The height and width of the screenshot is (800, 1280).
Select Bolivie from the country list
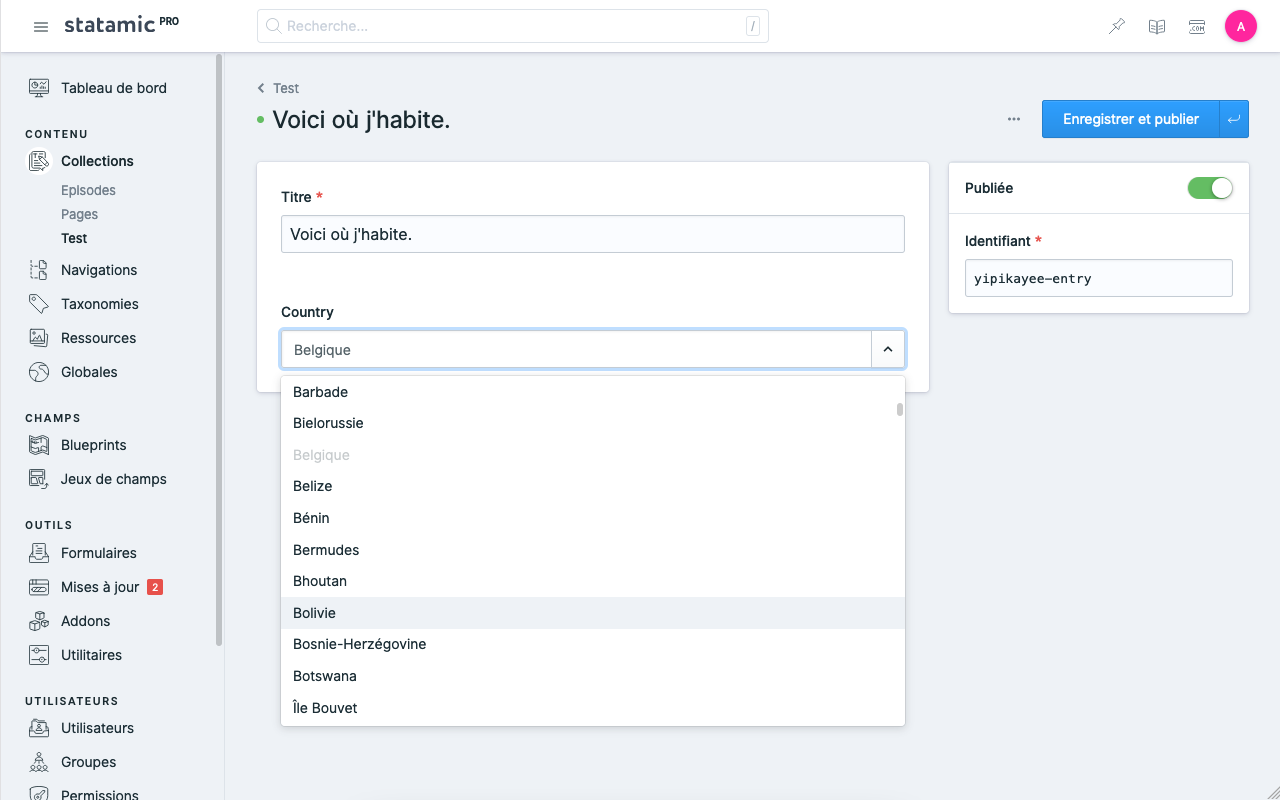click(315, 613)
